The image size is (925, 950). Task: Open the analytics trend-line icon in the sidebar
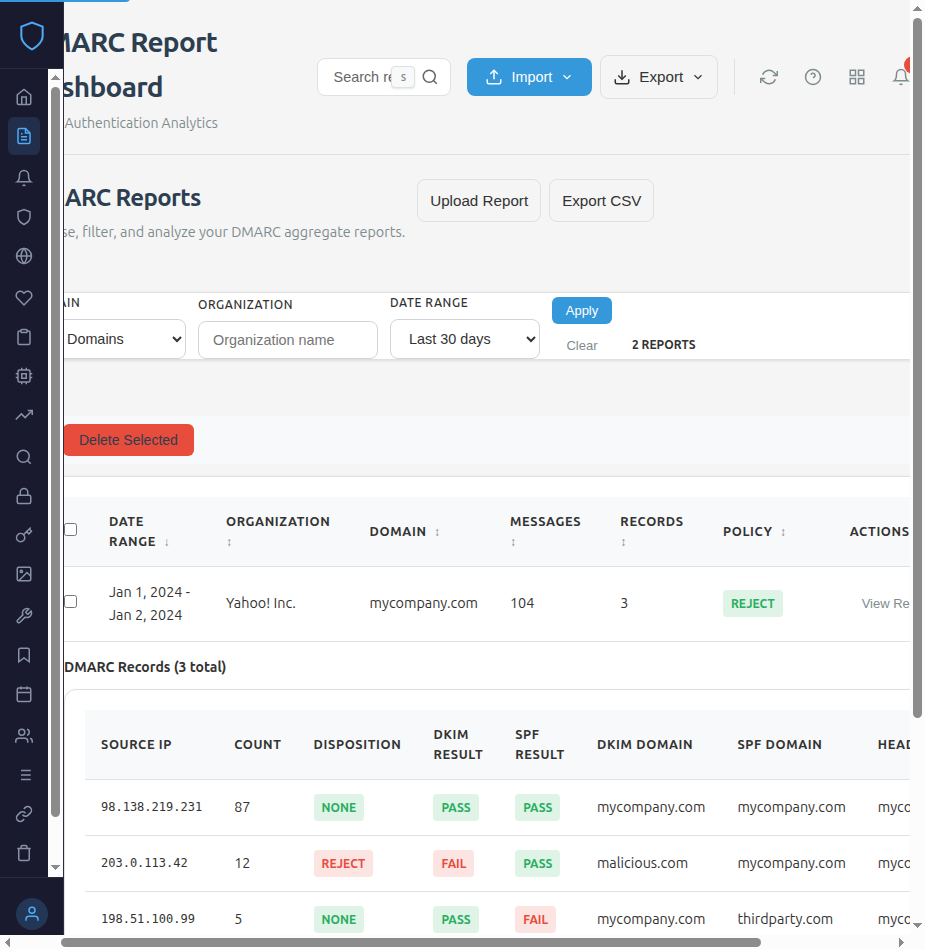click(23, 415)
